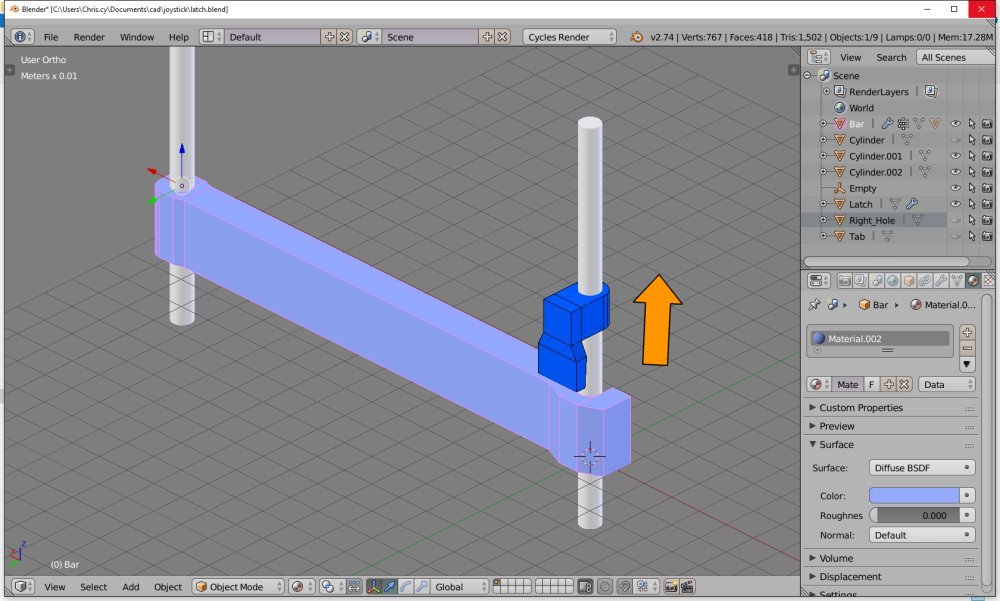Select the rotate manipulator arc icon
Viewport: 1000px width, 601px height.
[406, 586]
